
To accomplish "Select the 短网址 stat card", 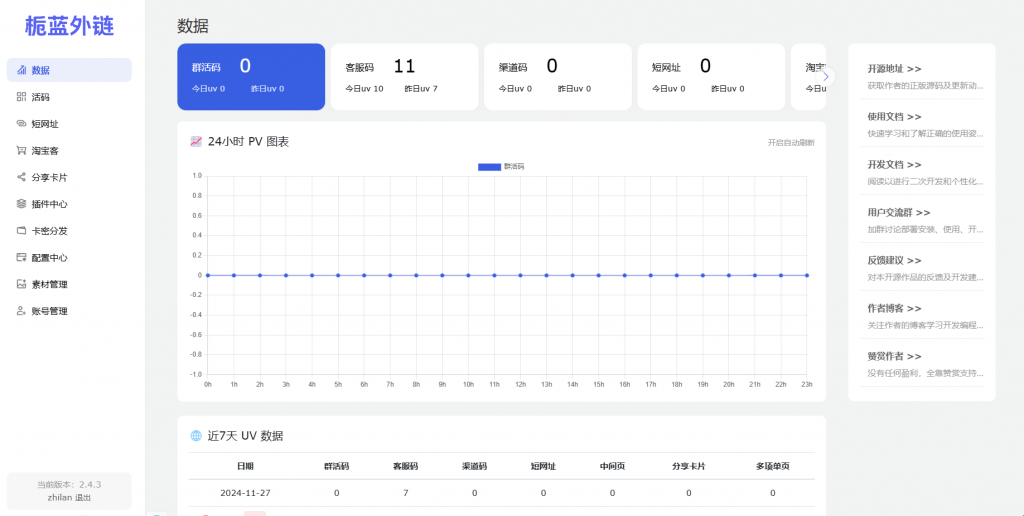I will (711, 76).
